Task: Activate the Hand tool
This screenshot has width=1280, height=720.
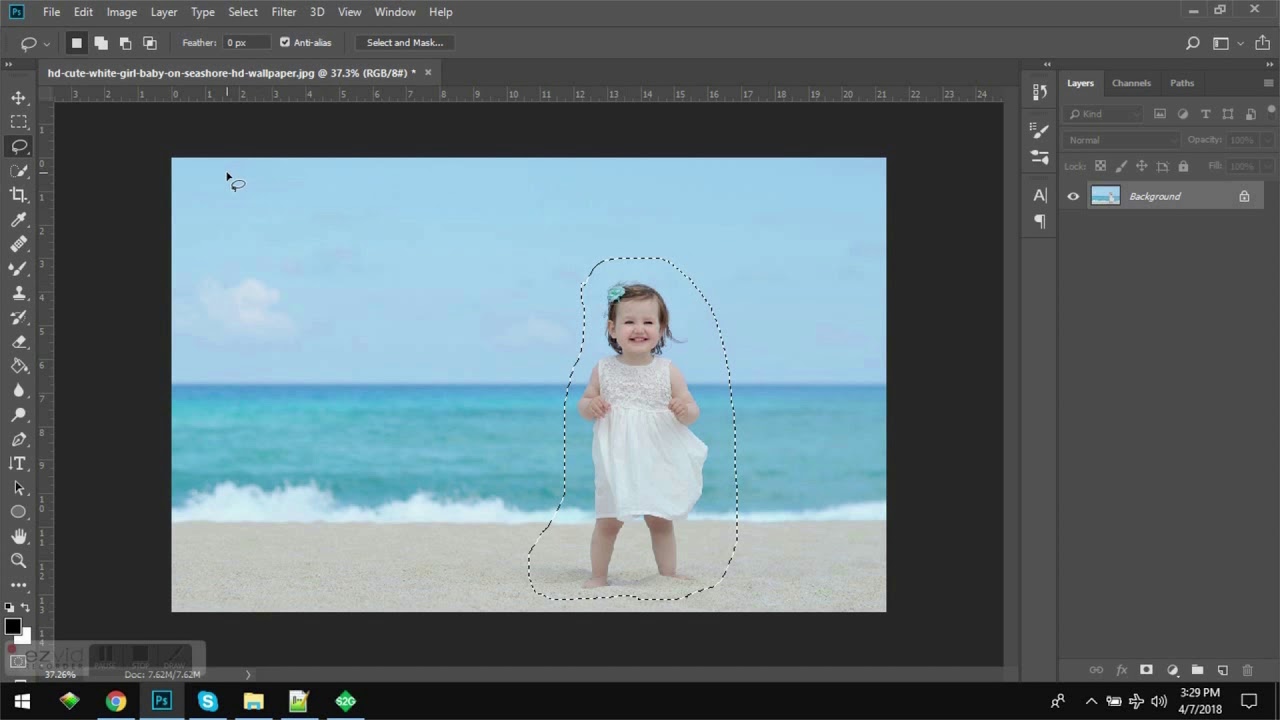Action: tap(18, 537)
